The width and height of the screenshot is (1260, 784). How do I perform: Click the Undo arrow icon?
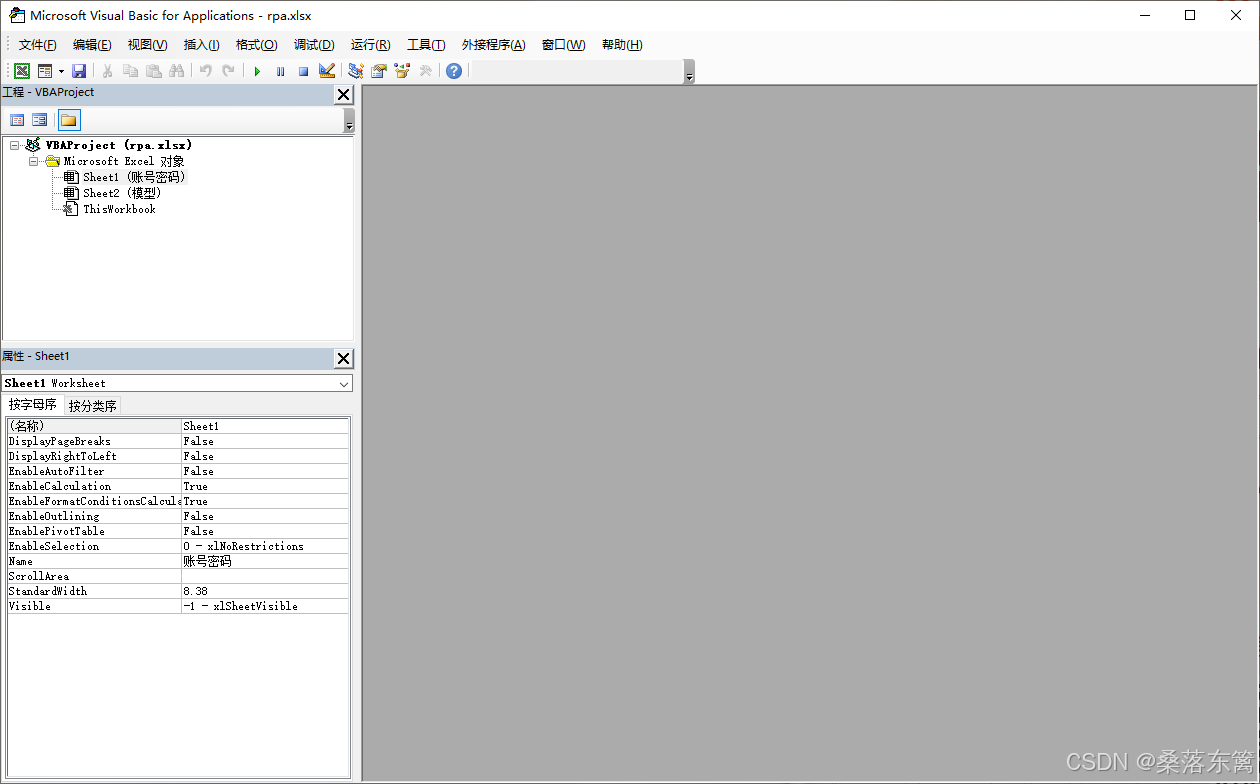(x=205, y=71)
